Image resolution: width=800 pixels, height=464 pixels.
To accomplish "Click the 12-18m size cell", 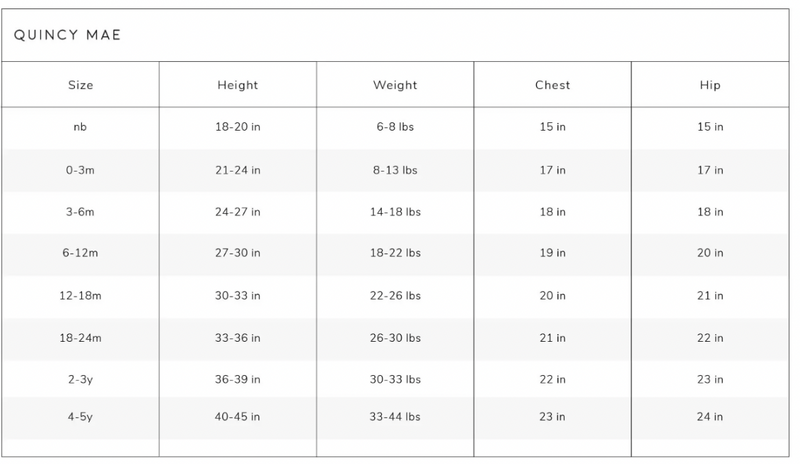I will click(x=80, y=295).
